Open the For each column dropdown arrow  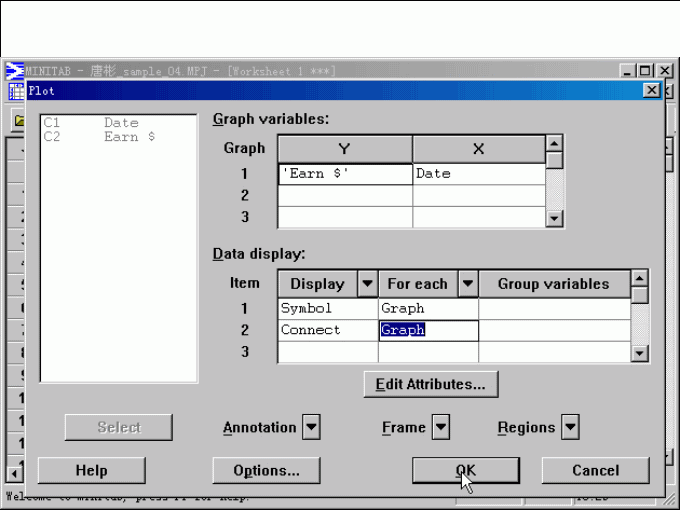pyautogui.click(x=467, y=284)
